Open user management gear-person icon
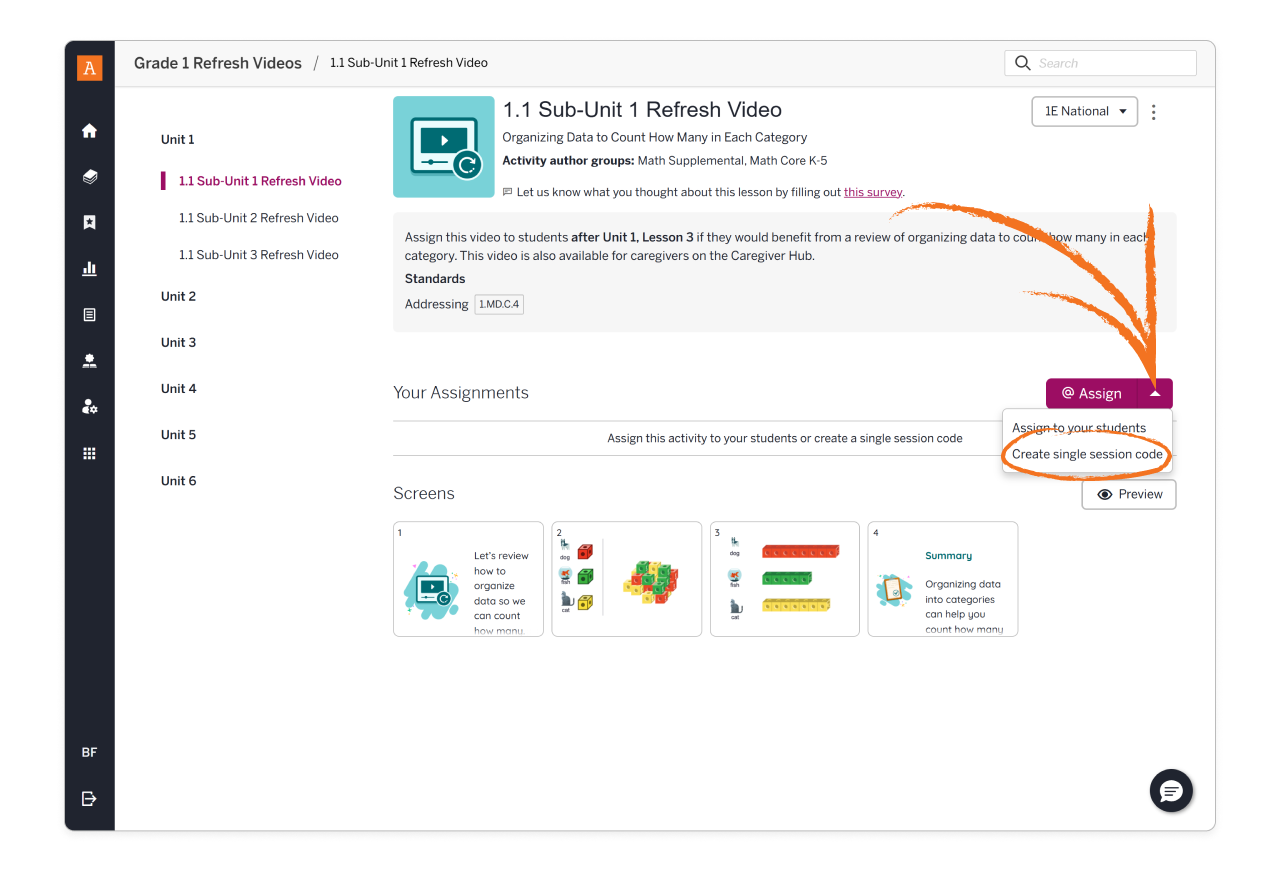 (88, 406)
